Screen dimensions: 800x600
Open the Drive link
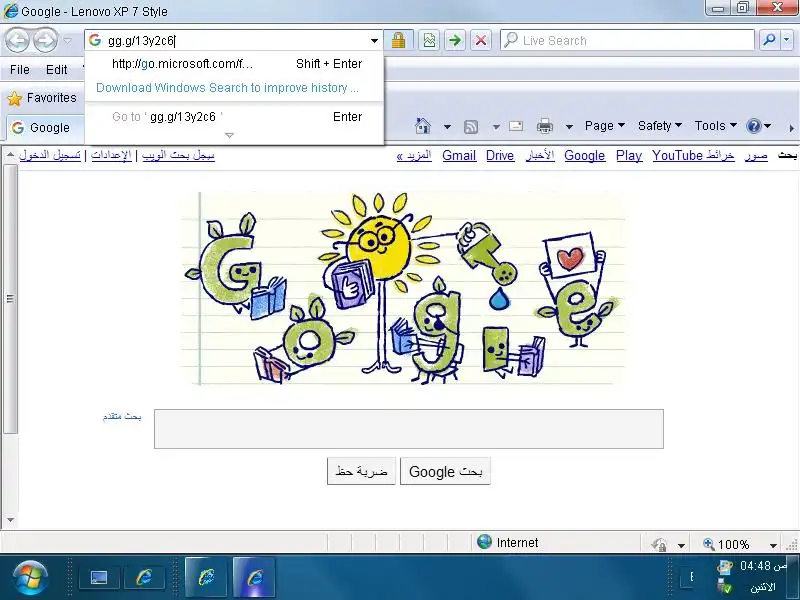[500, 156]
